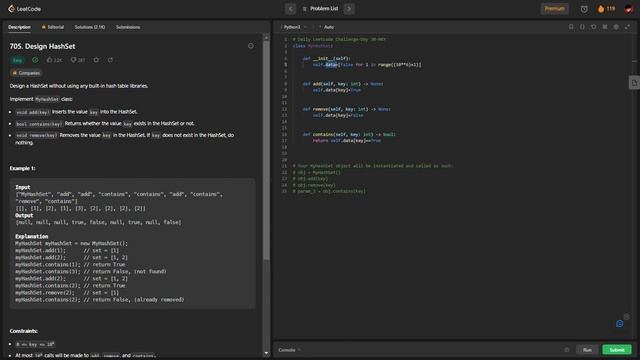Click the blue chat assistant icon
This screenshot has width=640, height=360.
point(620,324)
